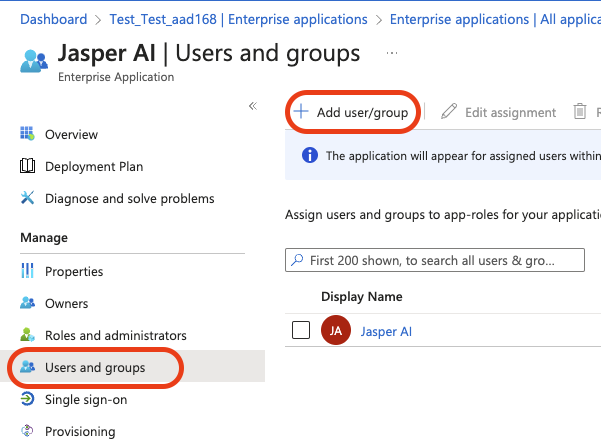The height and width of the screenshot is (443, 601).
Task: Click the Single sign-on icon
Action: tap(27, 400)
